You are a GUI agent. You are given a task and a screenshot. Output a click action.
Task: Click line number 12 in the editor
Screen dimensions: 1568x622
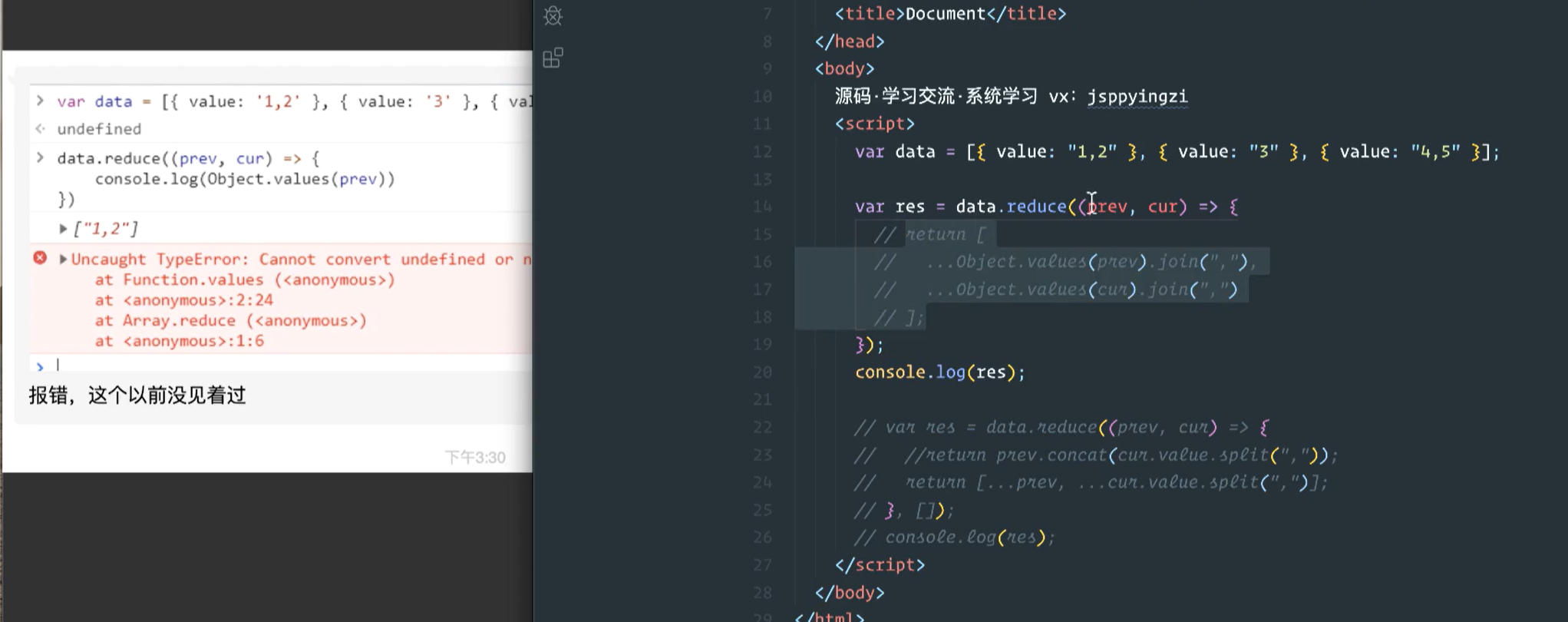(762, 152)
